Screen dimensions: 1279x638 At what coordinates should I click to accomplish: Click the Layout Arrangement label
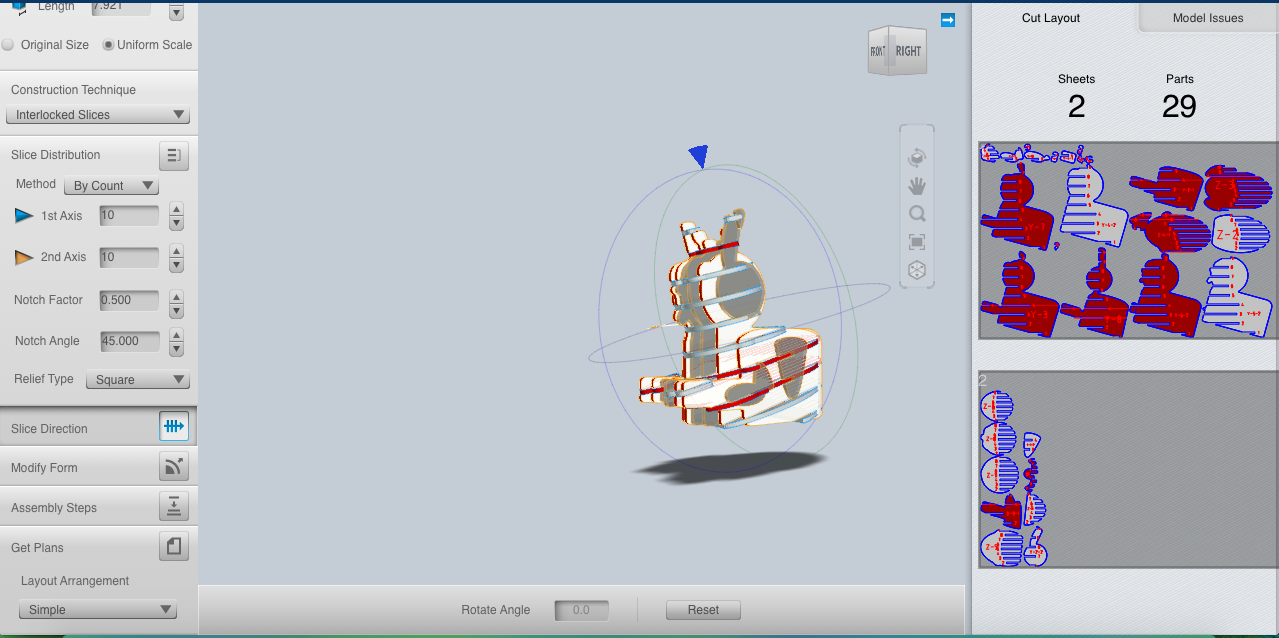pyautogui.click(x=75, y=581)
